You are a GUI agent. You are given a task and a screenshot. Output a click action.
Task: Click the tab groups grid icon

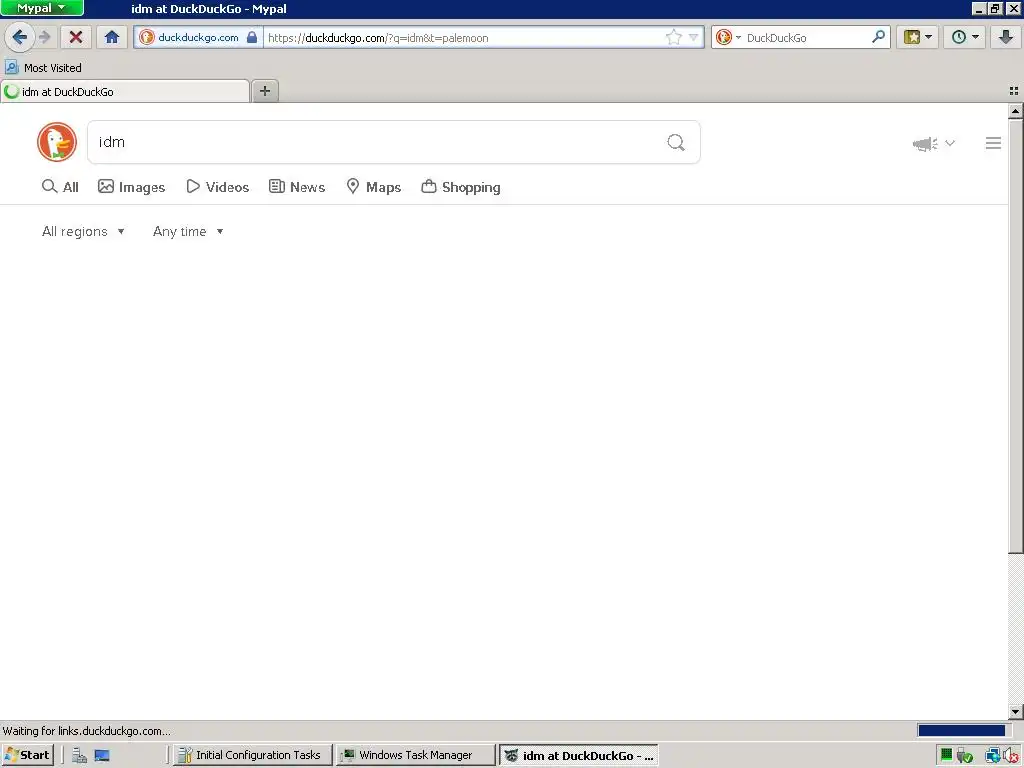1014,91
